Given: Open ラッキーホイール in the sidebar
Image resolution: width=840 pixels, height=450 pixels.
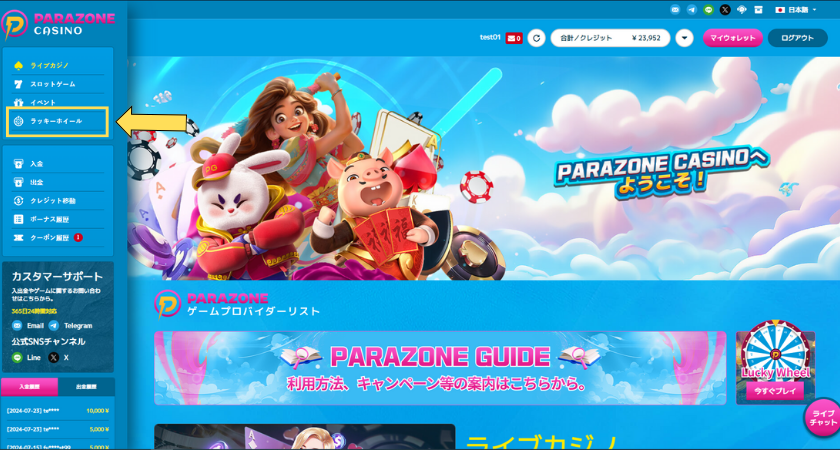Looking at the screenshot, I should [58, 122].
